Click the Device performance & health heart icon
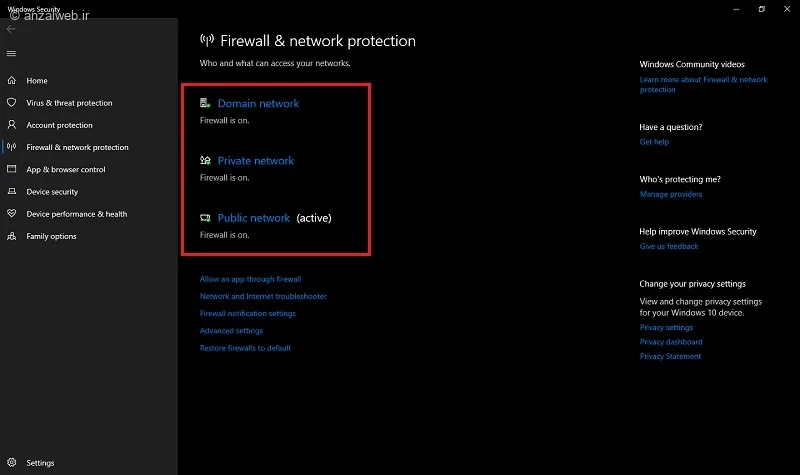 [11, 214]
